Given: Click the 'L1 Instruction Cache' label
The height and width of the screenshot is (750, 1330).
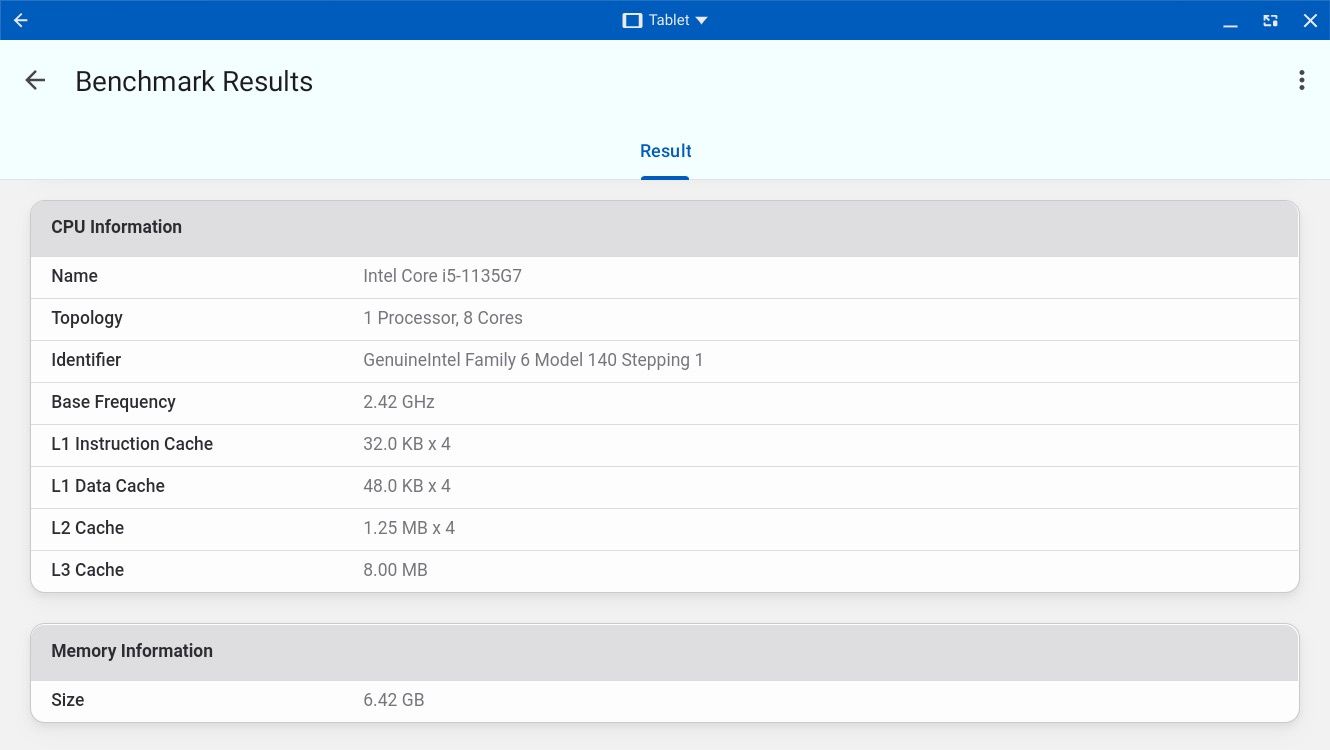Looking at the screenshot, I should (x=132, y=444).
